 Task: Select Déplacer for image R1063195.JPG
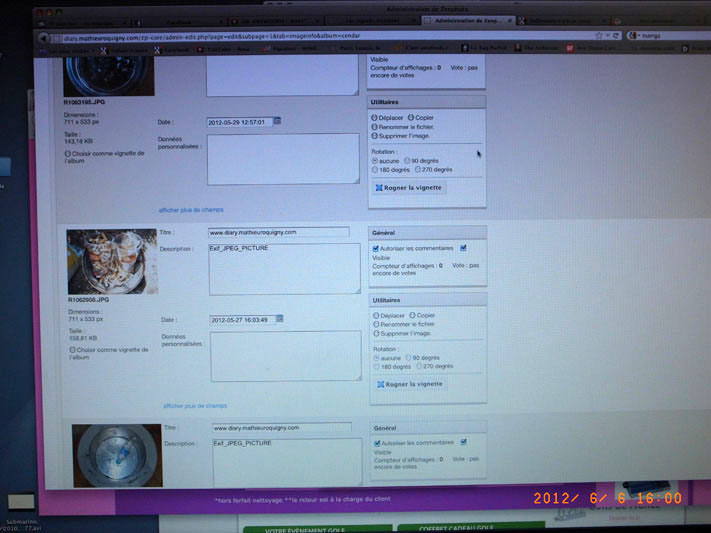[375, 117]
